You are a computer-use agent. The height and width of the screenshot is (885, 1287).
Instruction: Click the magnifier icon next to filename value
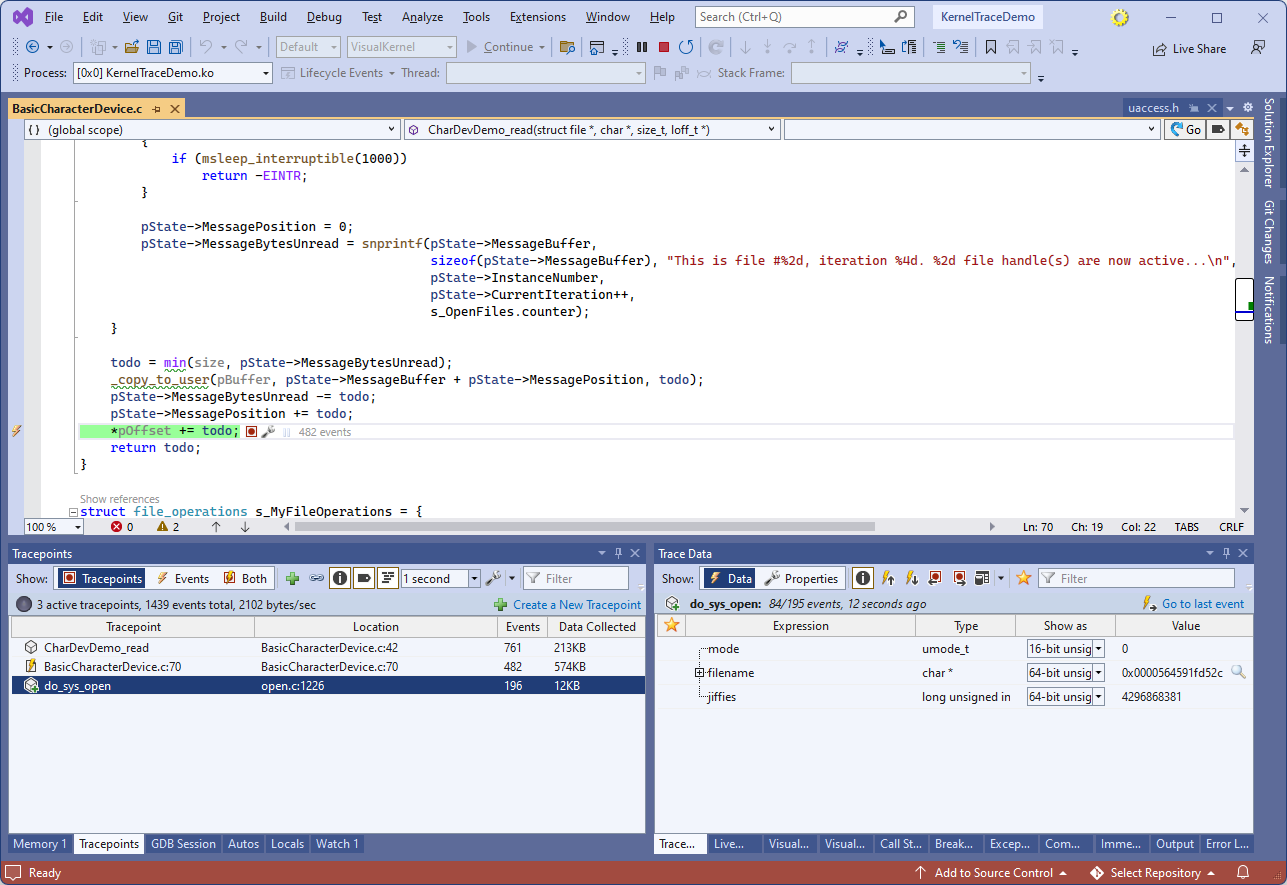tap(1238, 673)
